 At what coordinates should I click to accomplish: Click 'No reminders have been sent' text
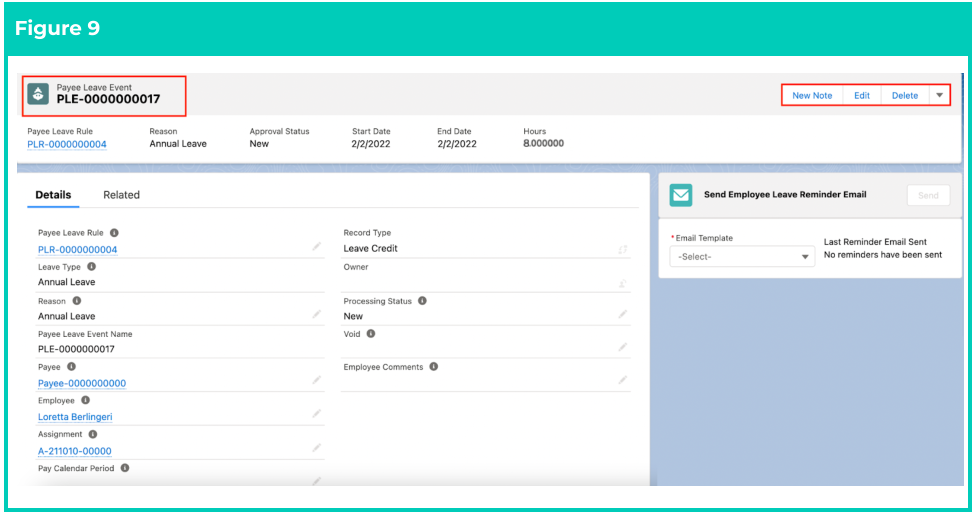(x=883, y=255)
